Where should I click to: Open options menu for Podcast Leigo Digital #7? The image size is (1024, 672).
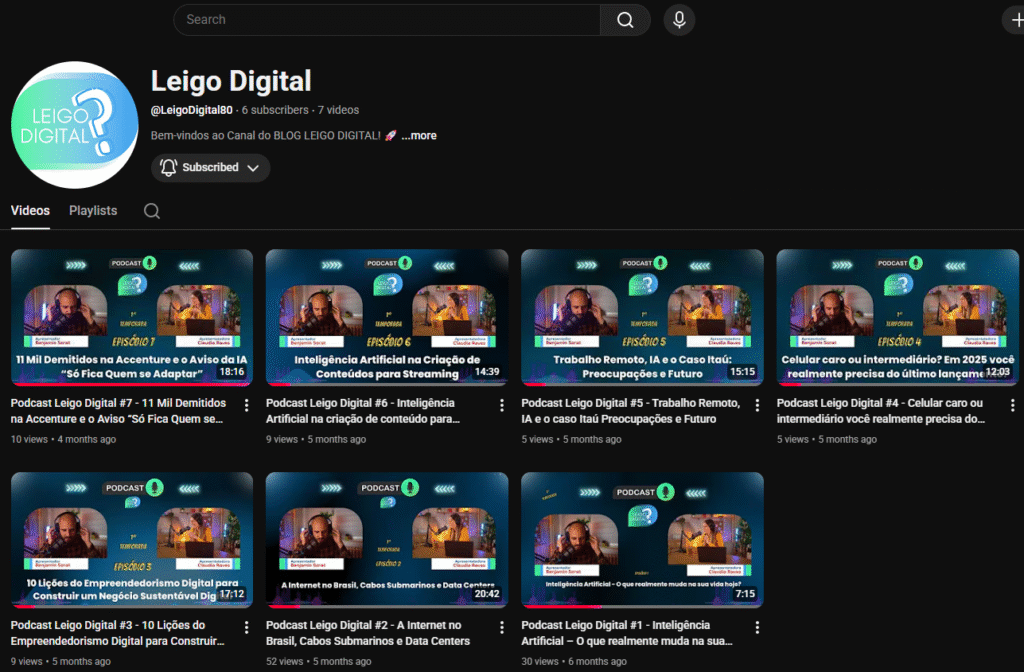coord(245,405)
